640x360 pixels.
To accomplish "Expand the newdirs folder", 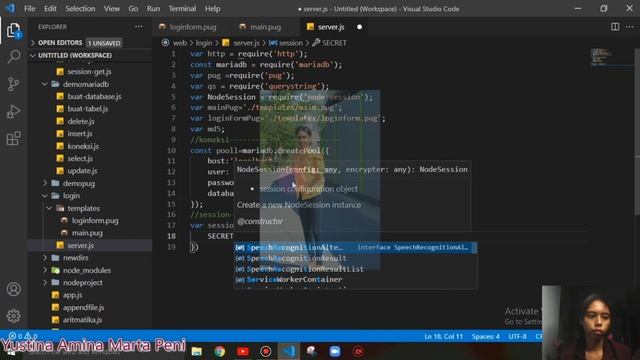I will (76, 258).
